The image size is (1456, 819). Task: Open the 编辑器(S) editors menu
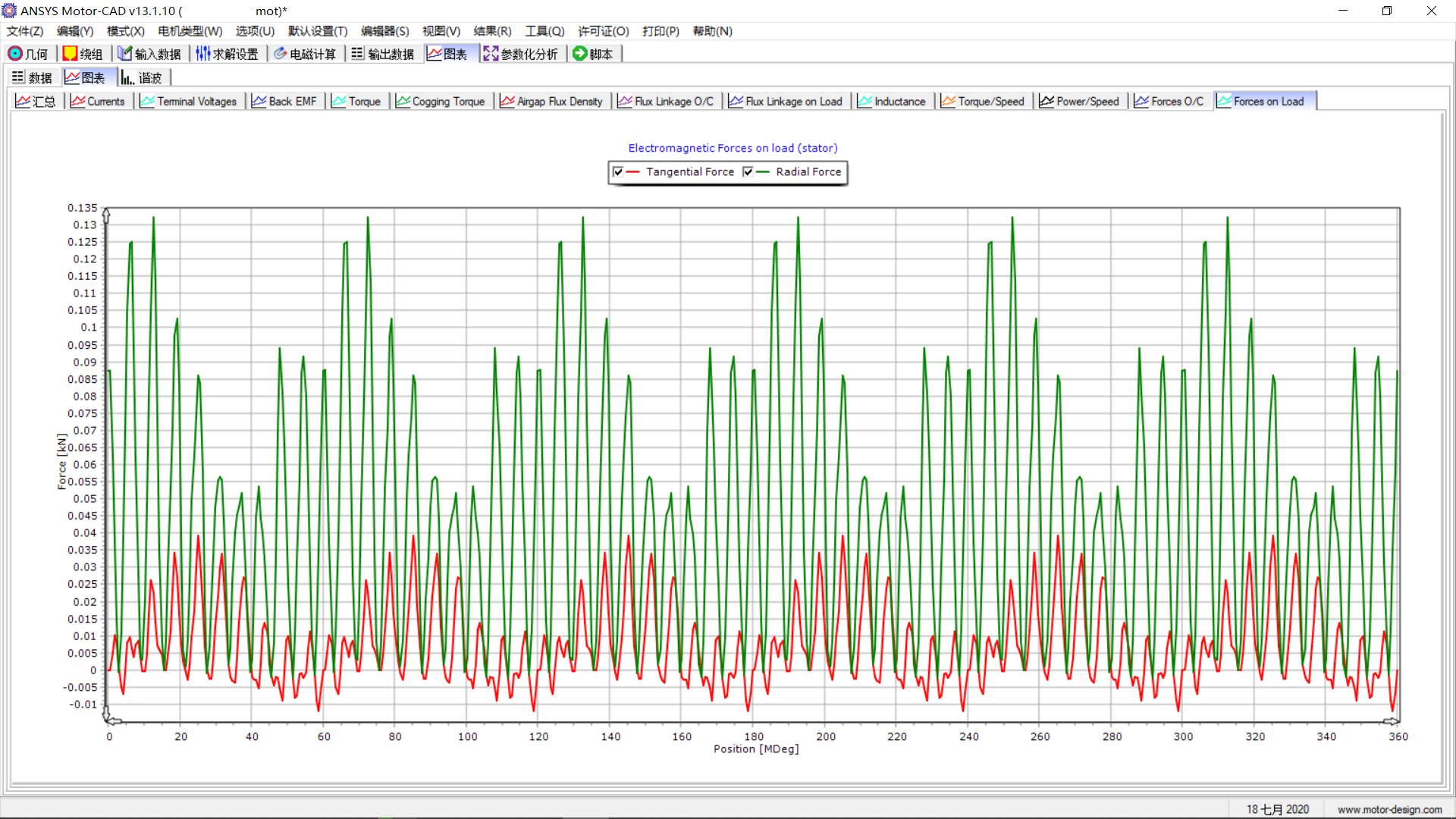[x=384, y=31]
